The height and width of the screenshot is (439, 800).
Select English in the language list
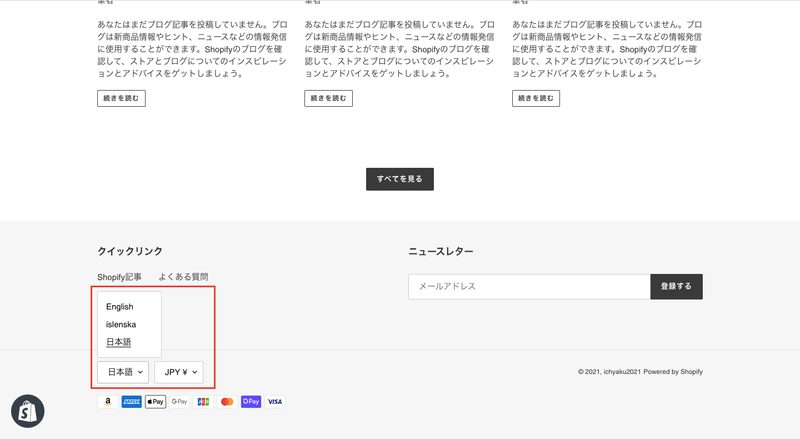[120, 307]
